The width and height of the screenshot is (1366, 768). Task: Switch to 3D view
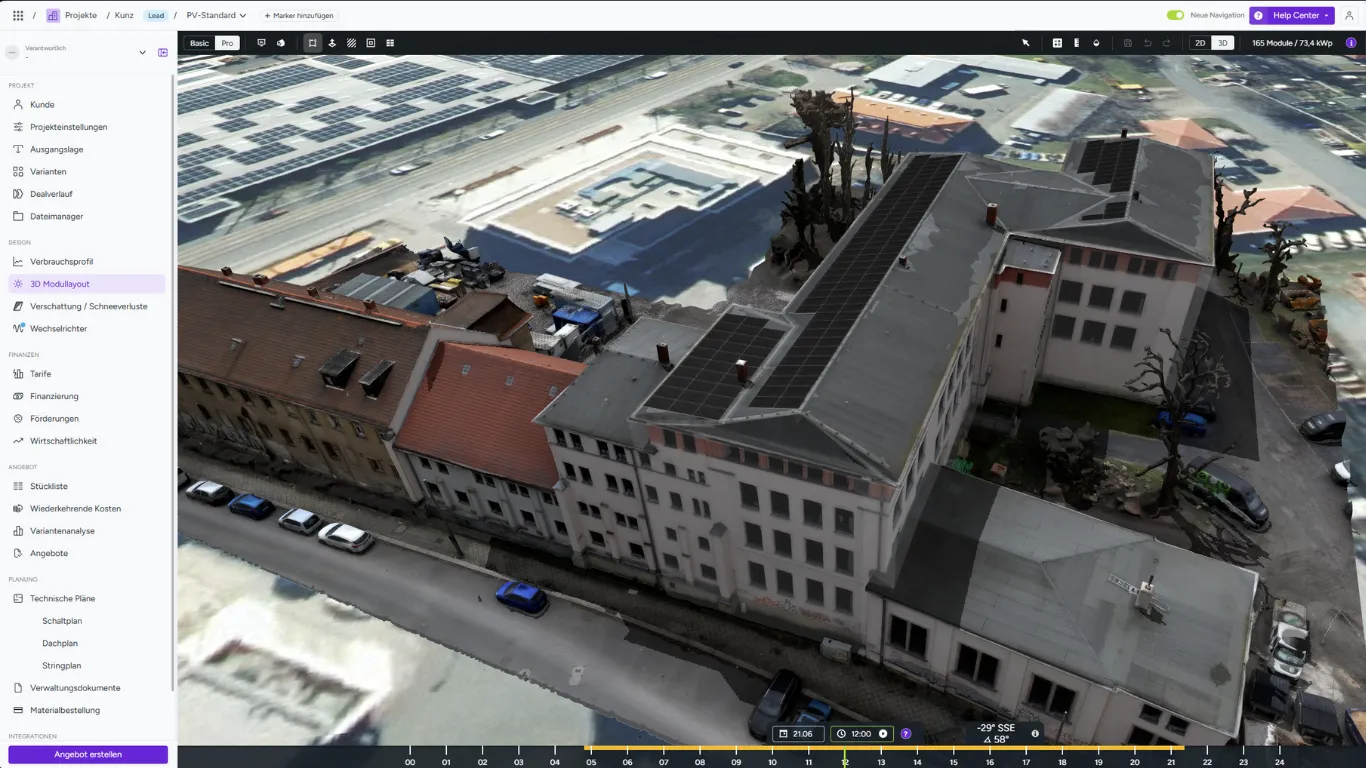1223,43
